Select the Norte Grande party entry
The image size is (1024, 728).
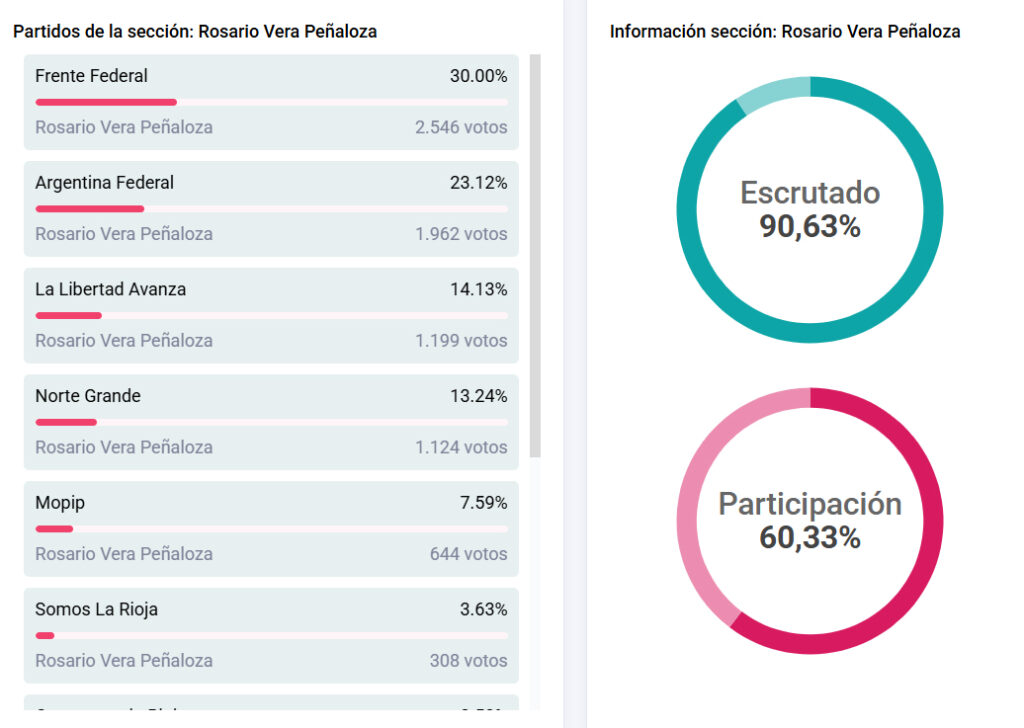(271, 421)
